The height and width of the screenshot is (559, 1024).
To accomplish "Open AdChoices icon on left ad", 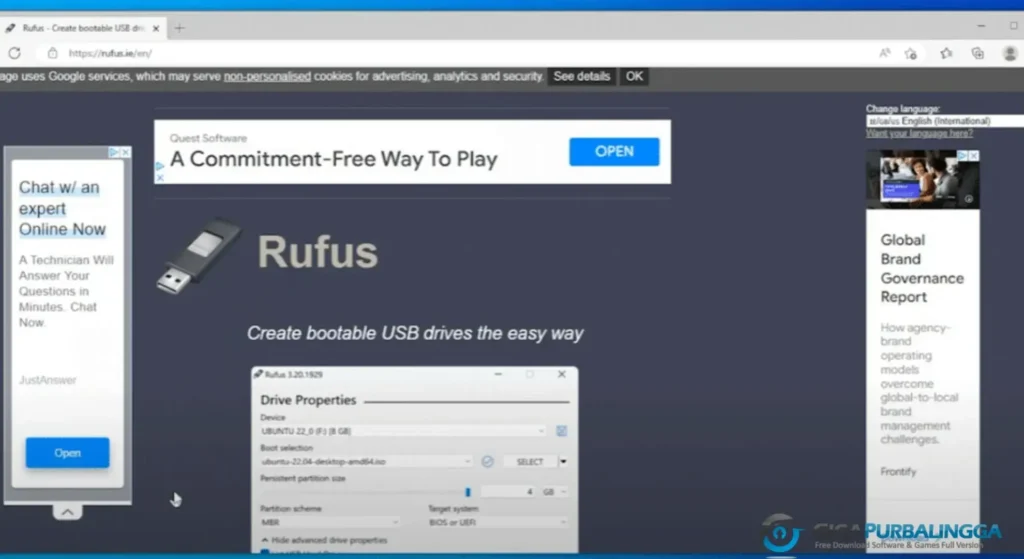I will tap(114, 152).
